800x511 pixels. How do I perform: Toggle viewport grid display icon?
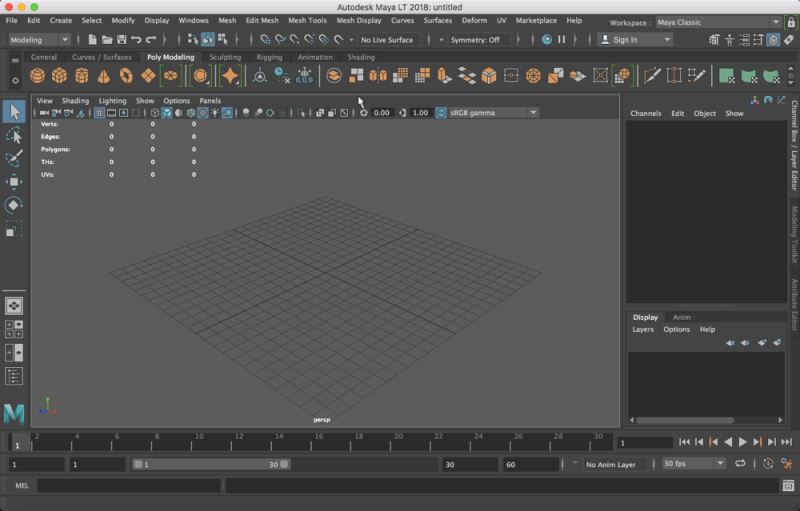click(99, 113)
